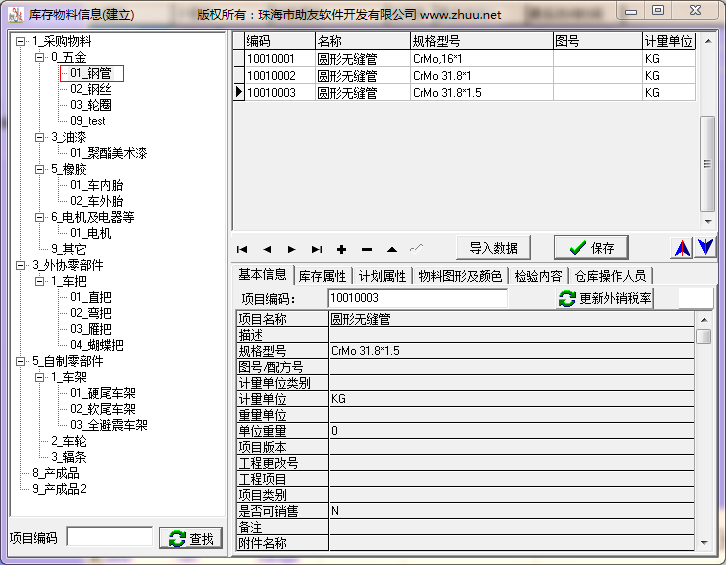726x565 pixels.
Task: Click 项目编码 field showing 10010003
Action: [418, 298]
